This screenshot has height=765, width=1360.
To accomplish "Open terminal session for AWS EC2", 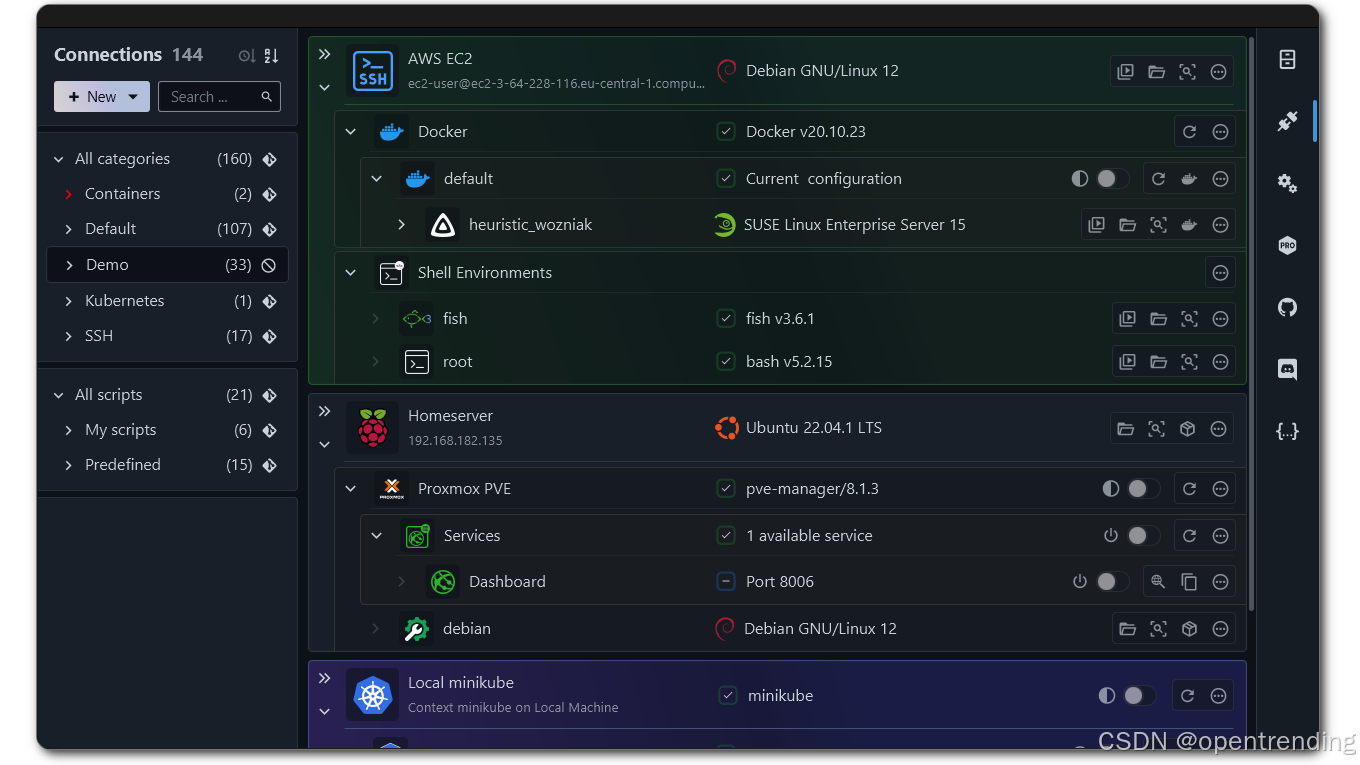I will pos(1125,72).
